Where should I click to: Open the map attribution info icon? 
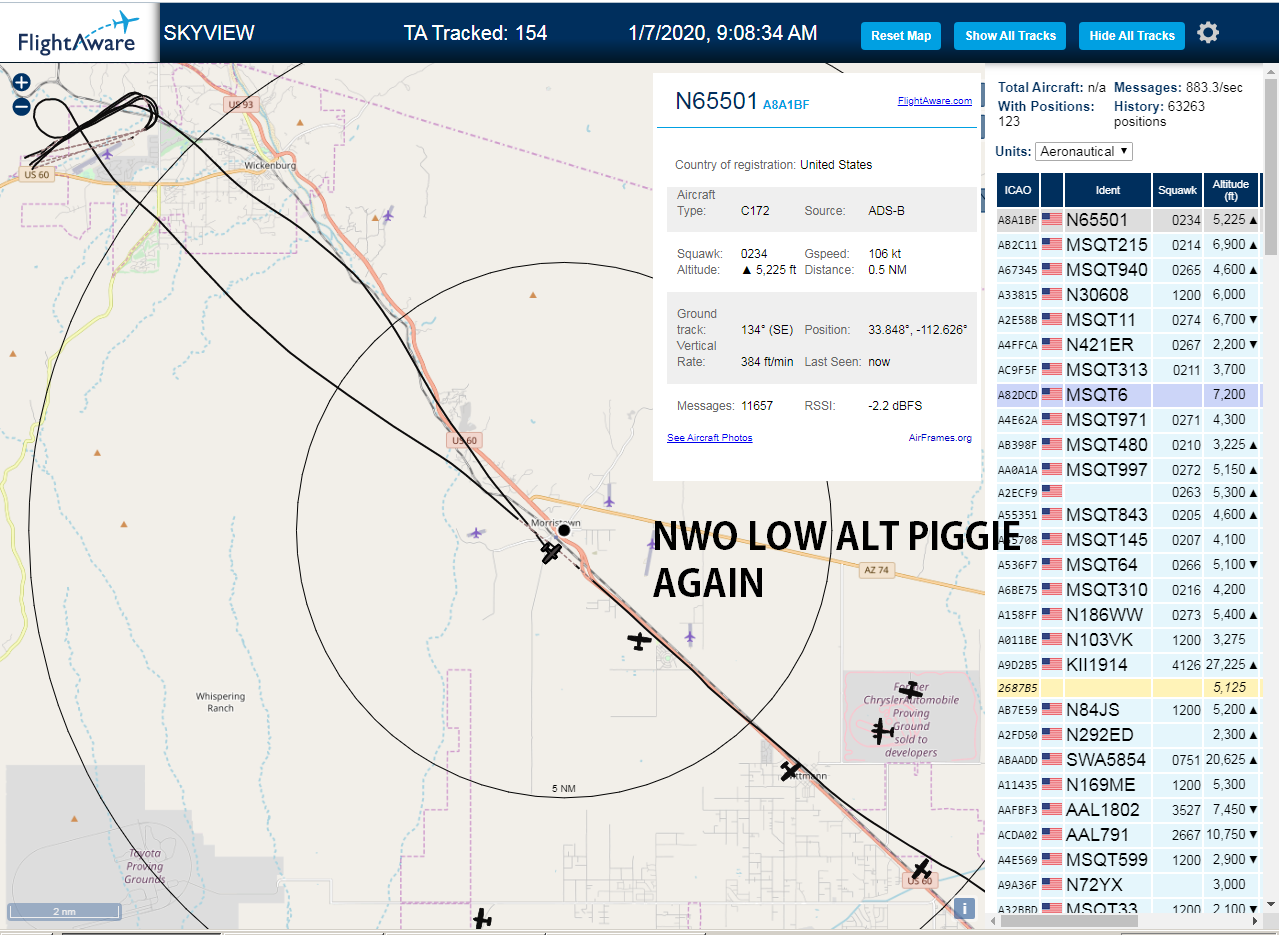pyautogui.click(x=964, y=908)
